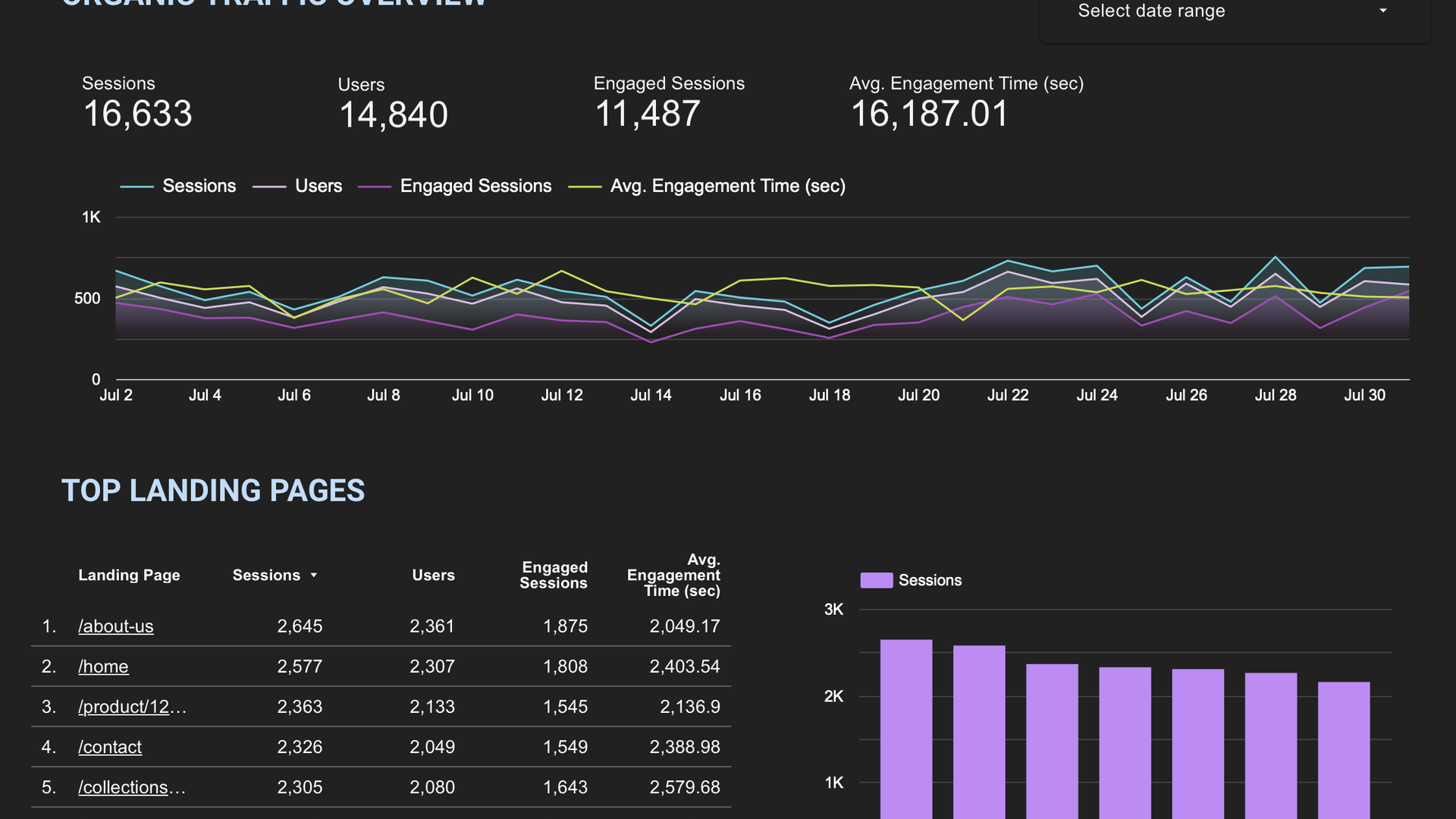The width and height of the screenshot is (1456, 819).
Task: Open the Select date range dropdown
Action: (x=1235, y=12)
